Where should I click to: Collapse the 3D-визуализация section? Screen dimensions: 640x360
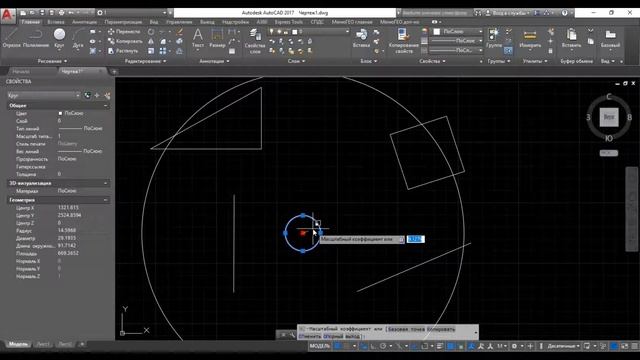[x=106, y=183]
